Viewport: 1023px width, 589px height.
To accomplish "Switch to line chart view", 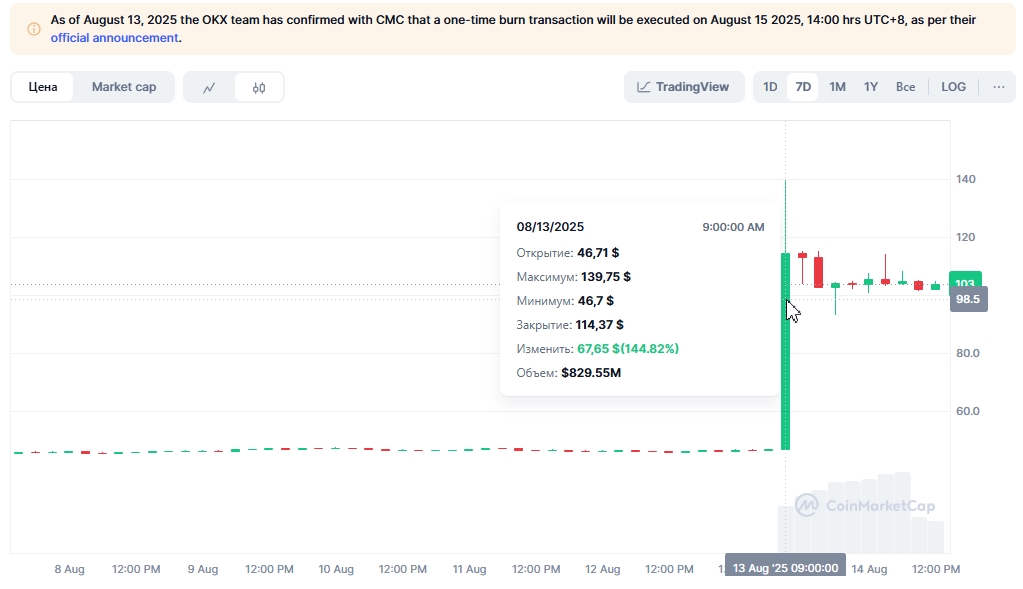I will pos(209,87).
